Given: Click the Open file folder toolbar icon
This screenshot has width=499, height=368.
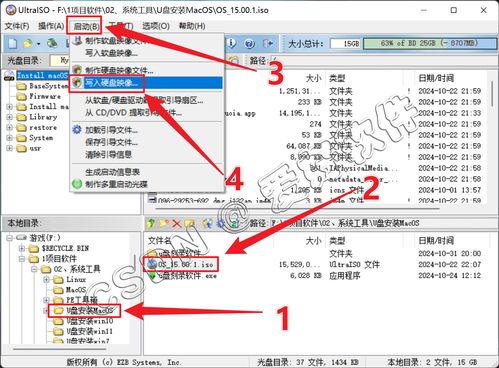Looking at the screenshot, I should point(27,43).
